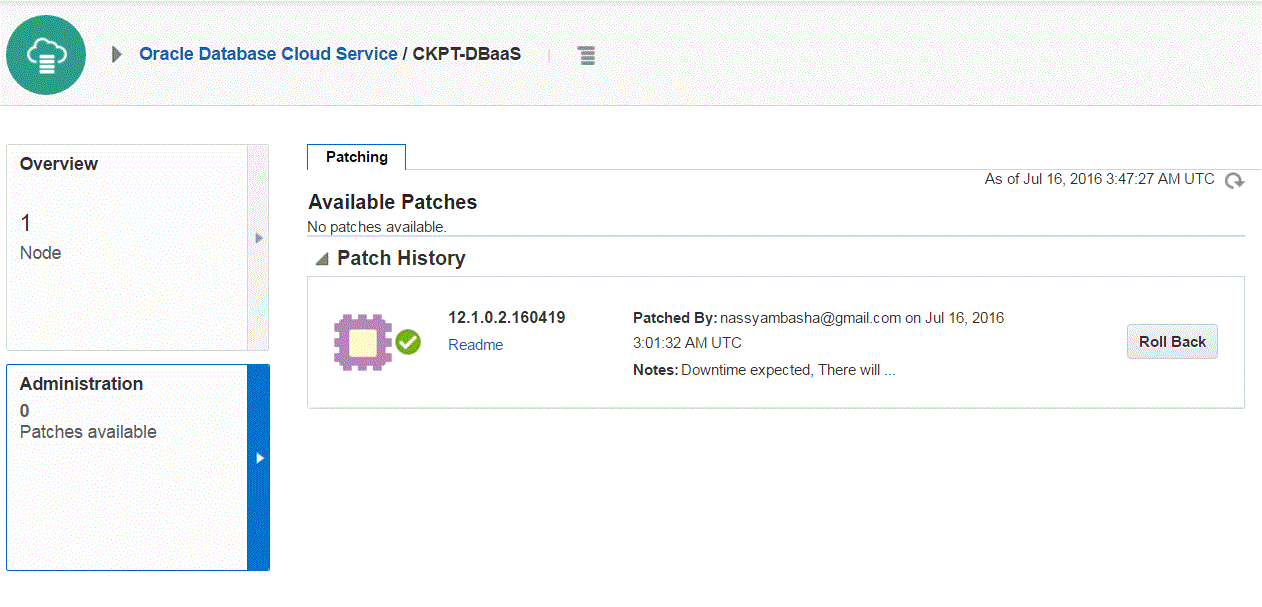This screenshot has width=1262, height=607.
Task: Open the Readme link for the patch
Action: (475, 345)
